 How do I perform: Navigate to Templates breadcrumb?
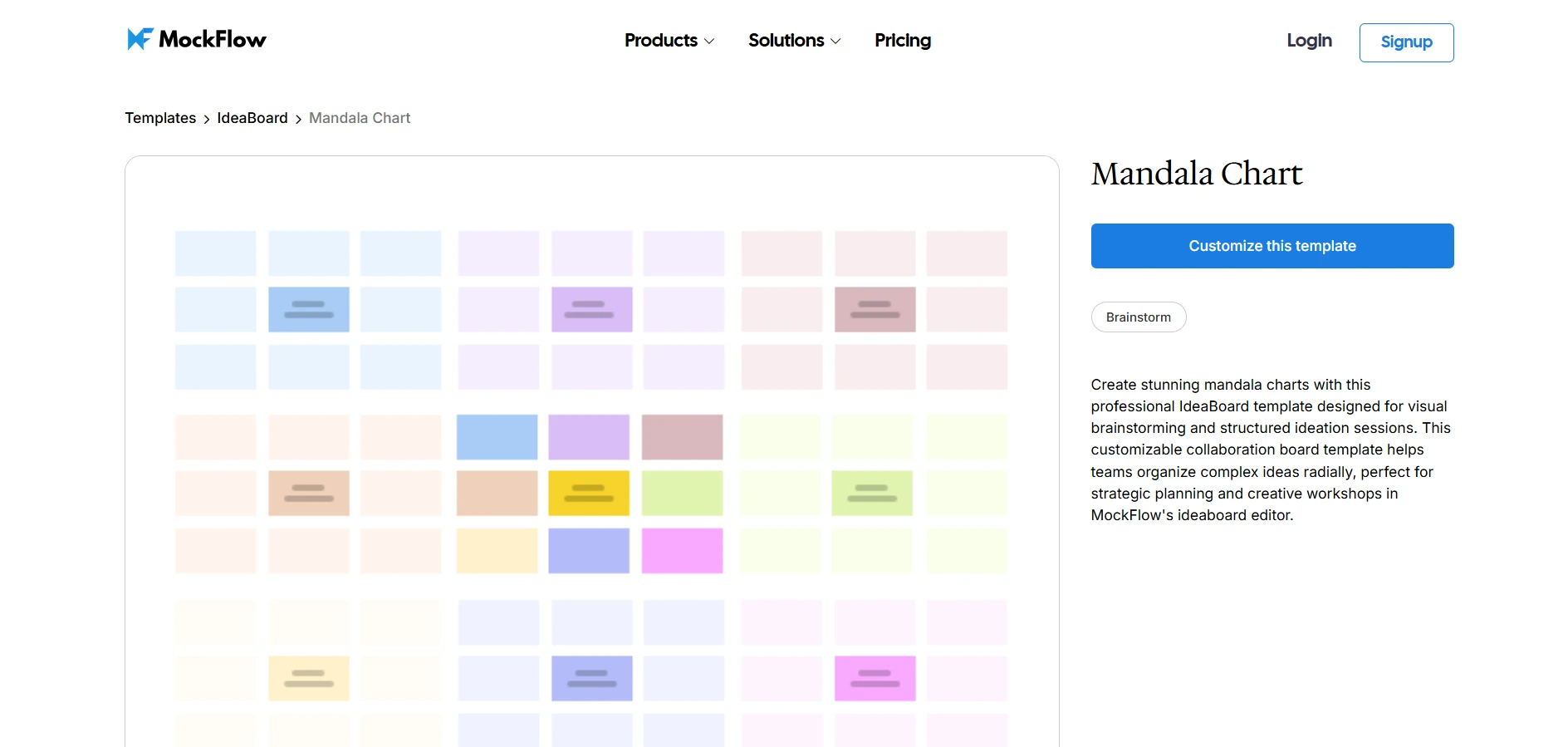160,118
